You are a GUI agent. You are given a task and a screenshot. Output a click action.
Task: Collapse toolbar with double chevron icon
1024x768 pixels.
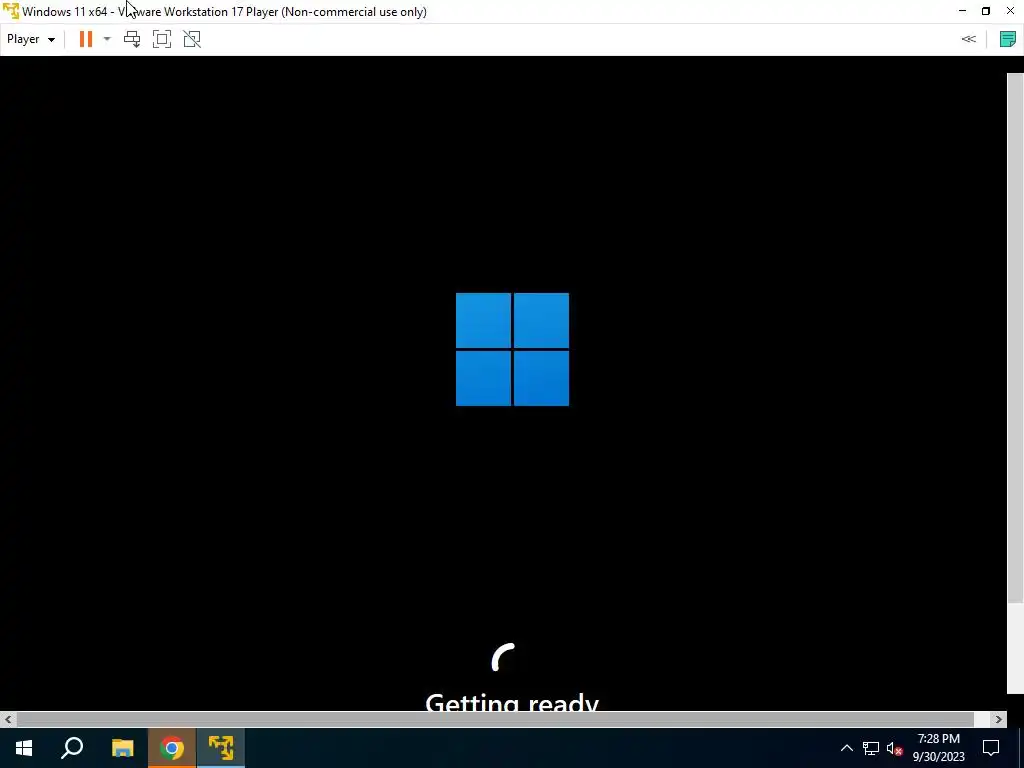click(968, 39)
